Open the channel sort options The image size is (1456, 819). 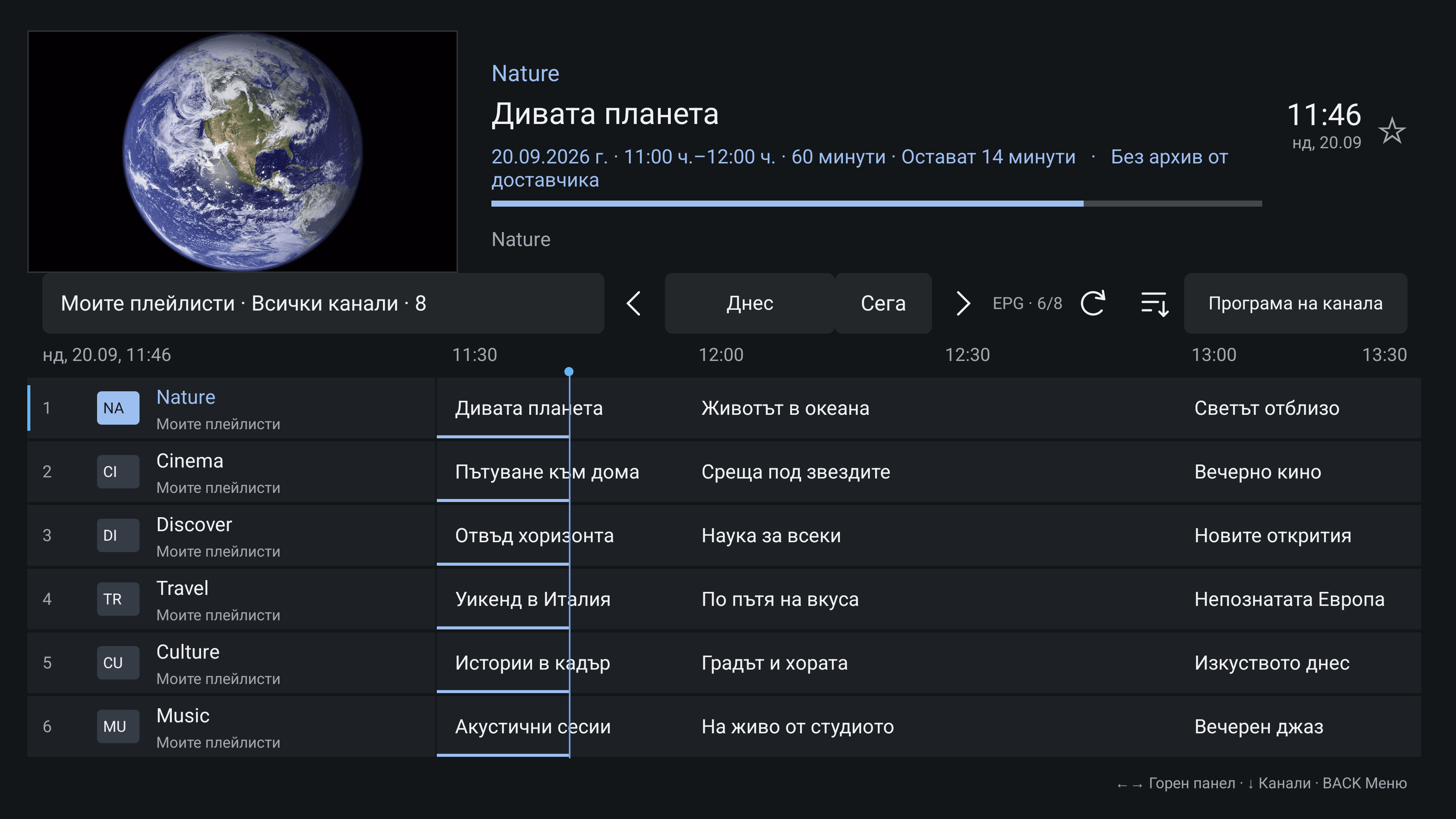click(1154, 303)
